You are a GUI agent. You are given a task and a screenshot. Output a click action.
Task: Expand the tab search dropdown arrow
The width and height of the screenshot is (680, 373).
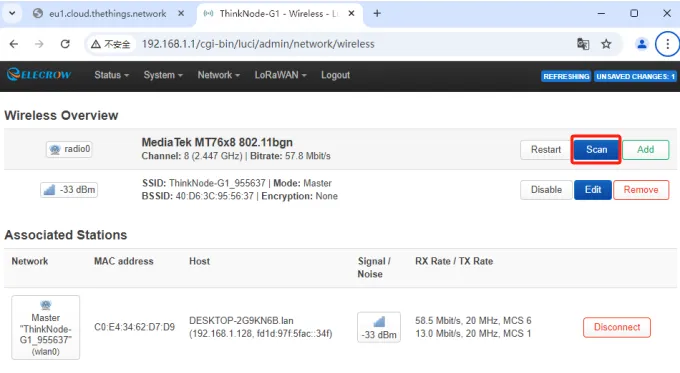12,13
